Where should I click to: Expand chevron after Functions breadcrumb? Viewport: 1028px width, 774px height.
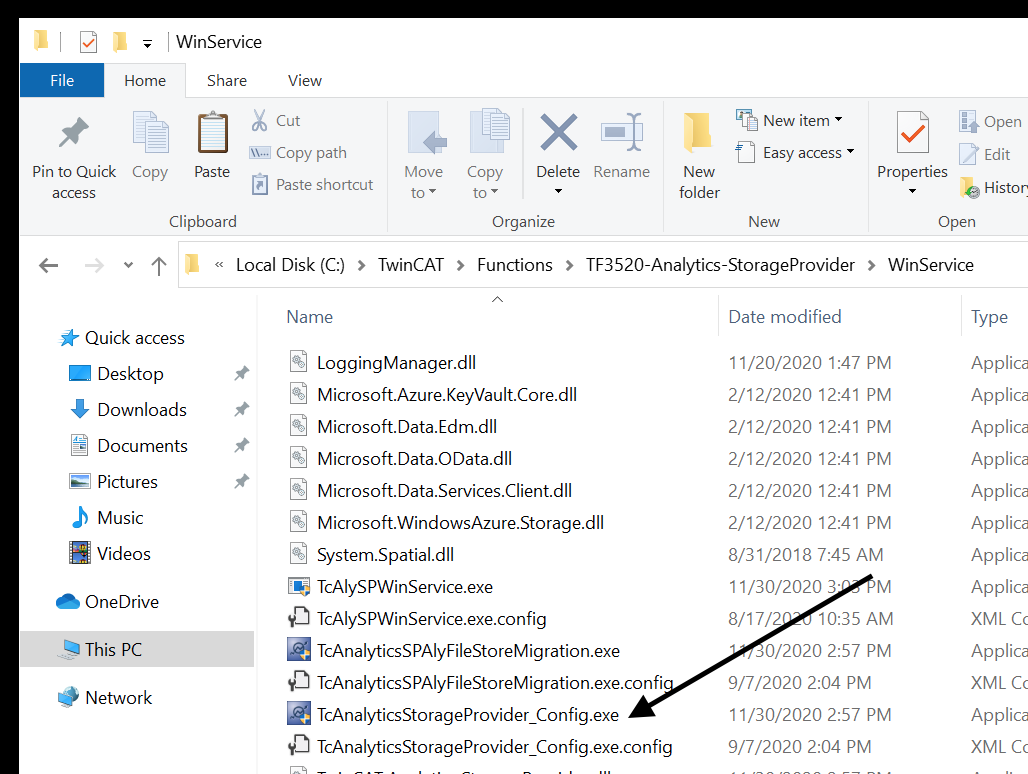[x=569, y=265]
